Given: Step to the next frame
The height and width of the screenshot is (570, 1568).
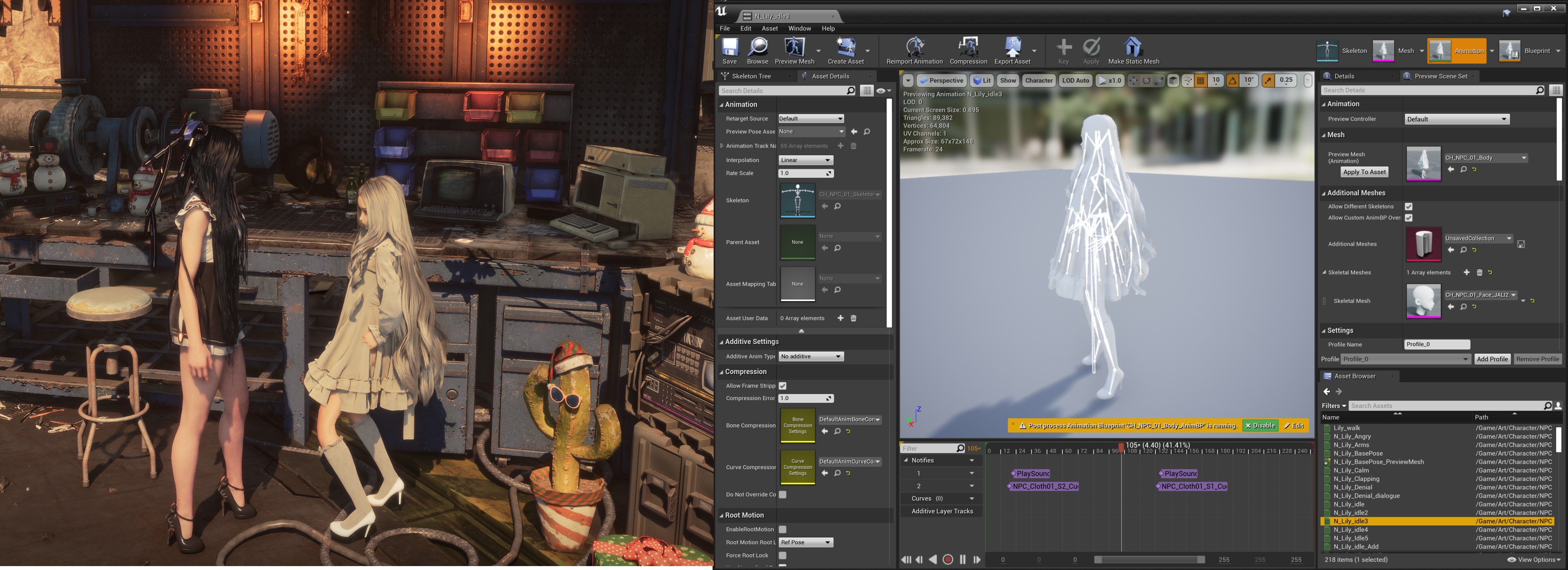Looking at the screenshot, I should tap(977, 560).
